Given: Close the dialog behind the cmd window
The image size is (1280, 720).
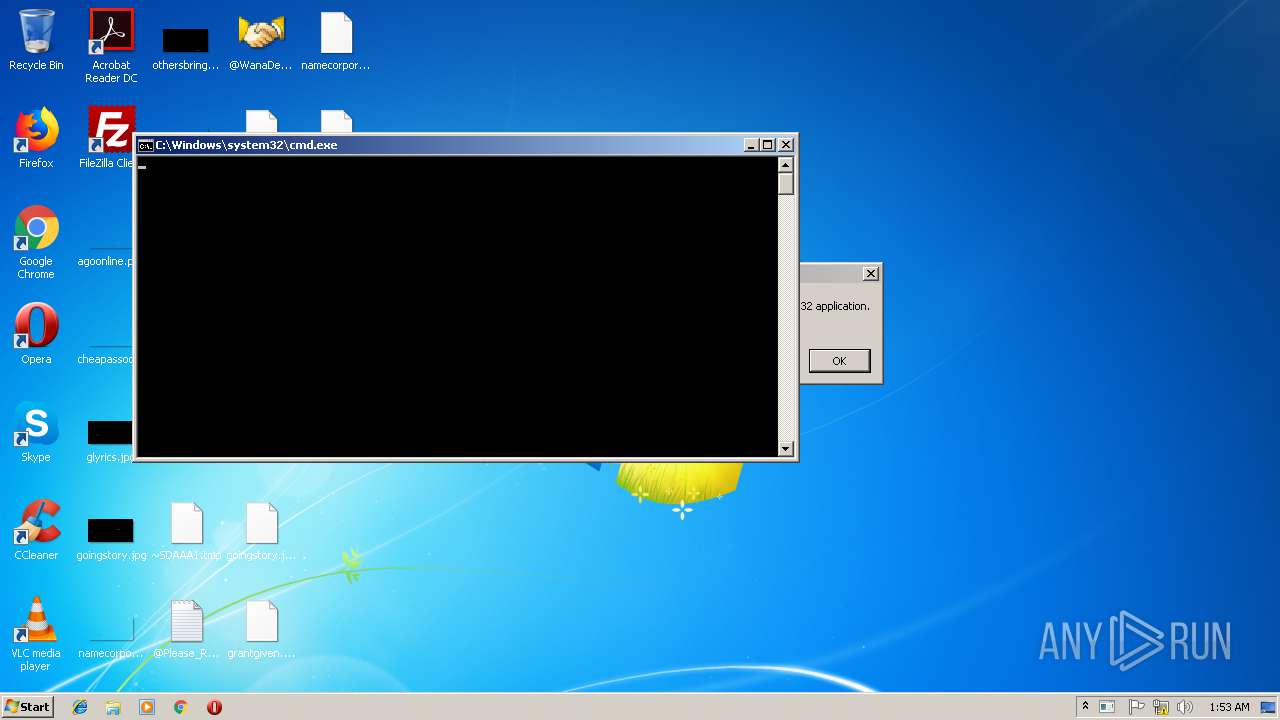Looking at the screenshot, I should click(x=871, y=273).
